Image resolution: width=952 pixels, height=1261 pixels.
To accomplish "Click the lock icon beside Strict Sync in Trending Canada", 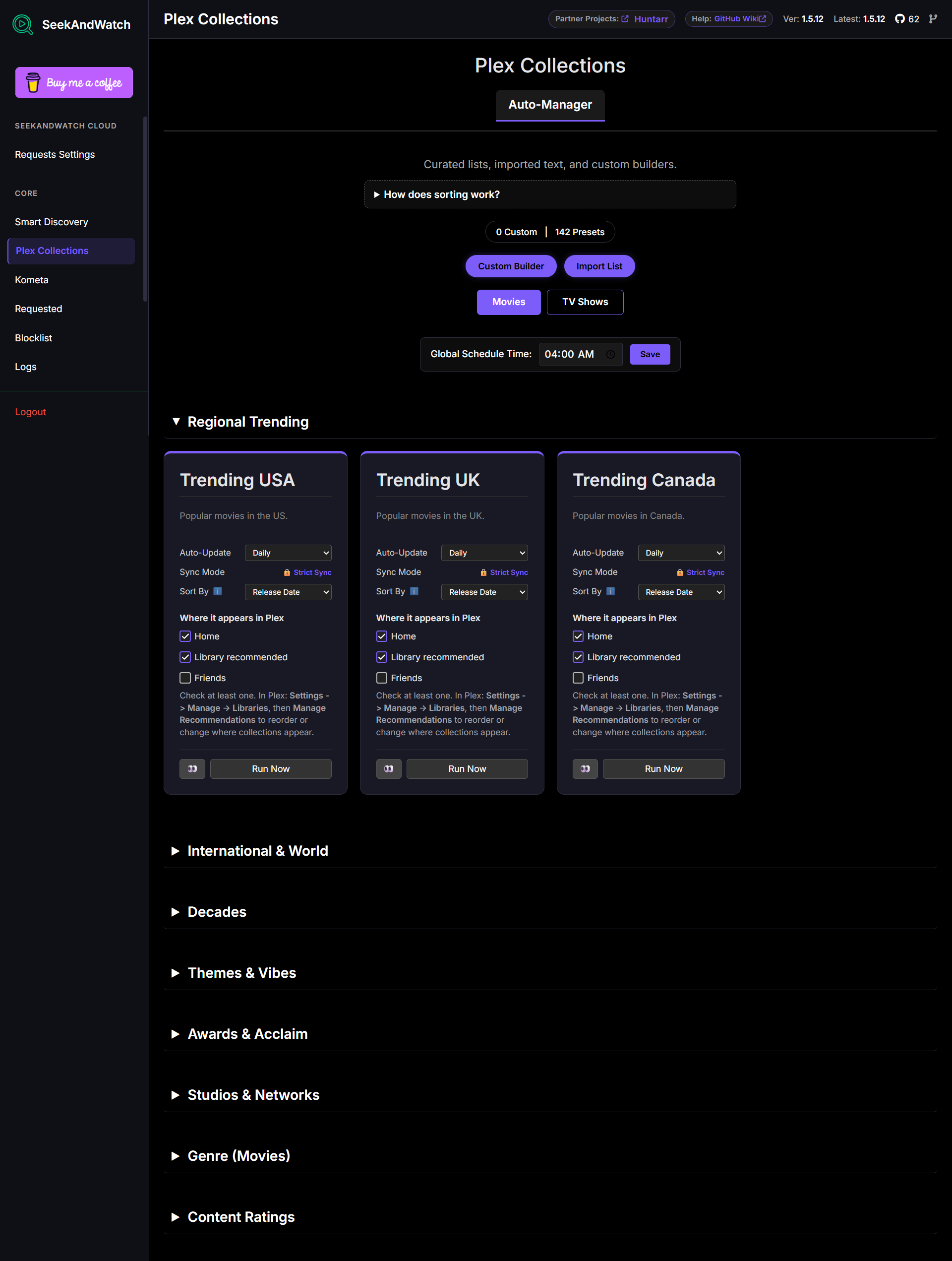I will coord(680,572).
